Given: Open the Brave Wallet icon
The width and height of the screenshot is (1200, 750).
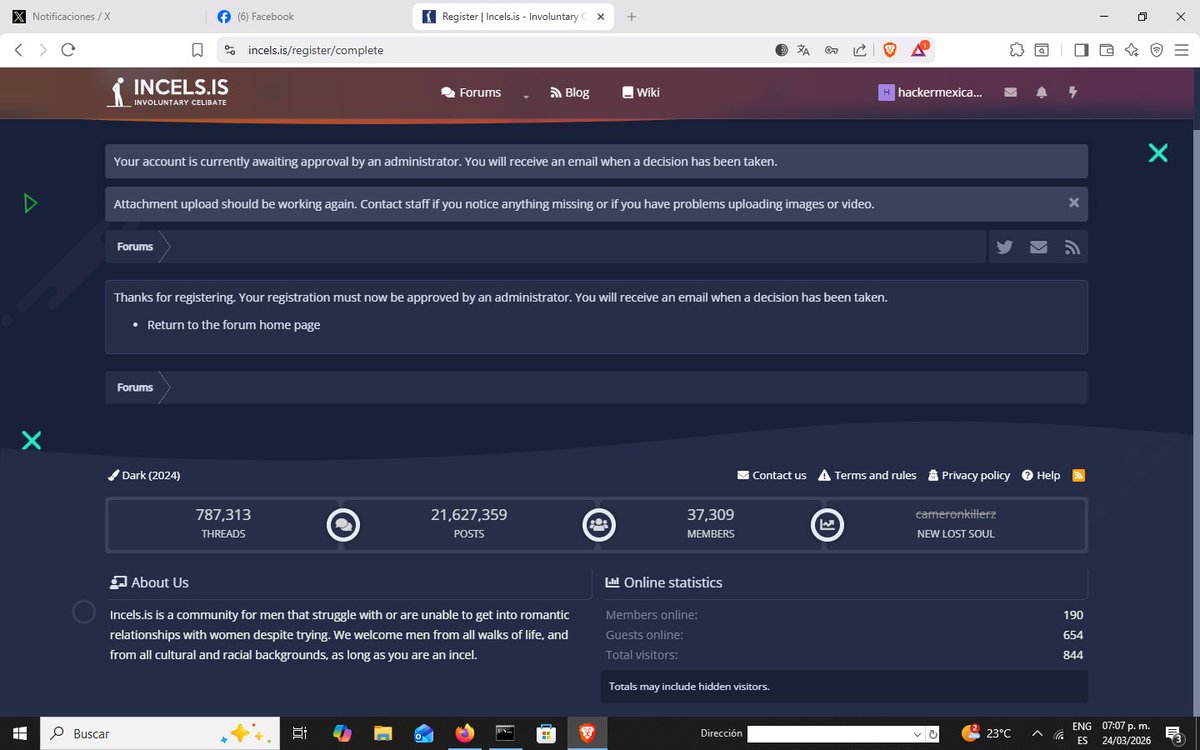Looking at the screenshot, I should tap(1106, 50).
